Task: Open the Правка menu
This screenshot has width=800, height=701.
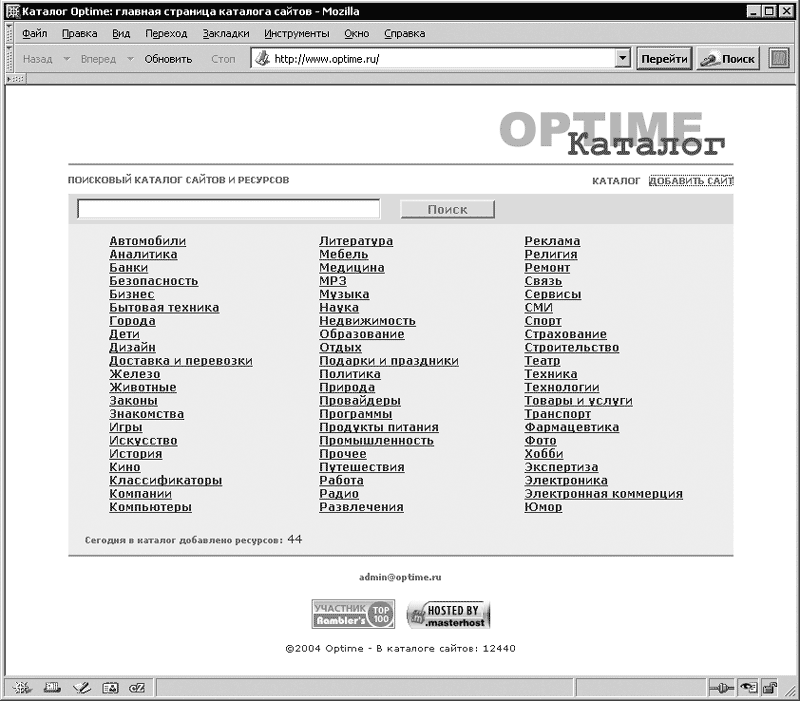Action: [x=80, y=34]
